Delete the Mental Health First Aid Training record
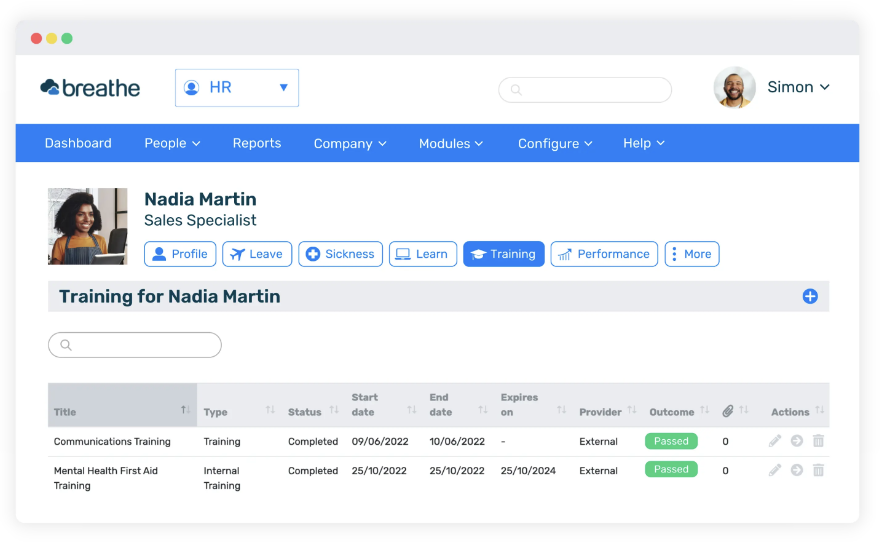 point(818,469)
